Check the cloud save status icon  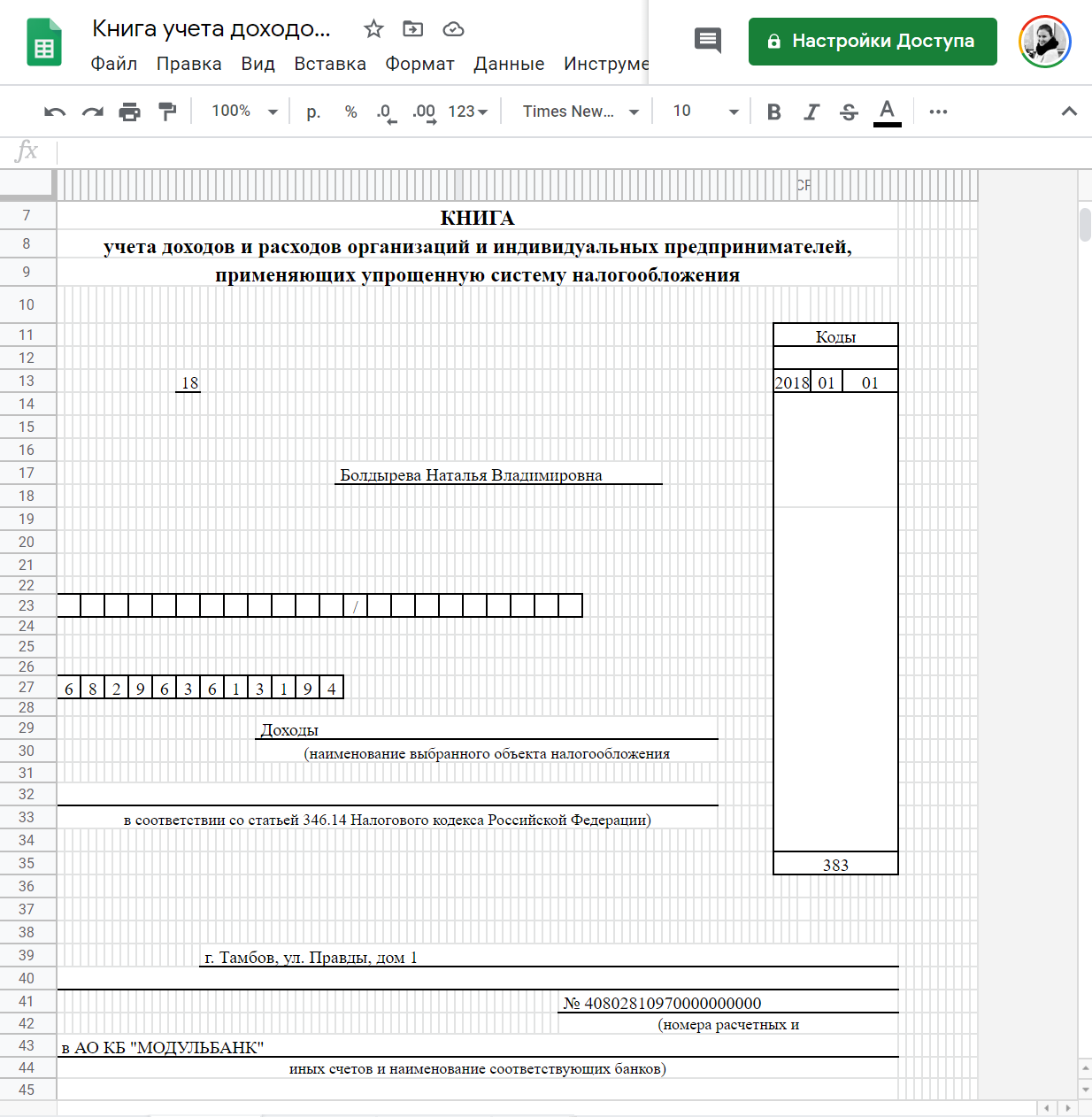coord(453,29)
